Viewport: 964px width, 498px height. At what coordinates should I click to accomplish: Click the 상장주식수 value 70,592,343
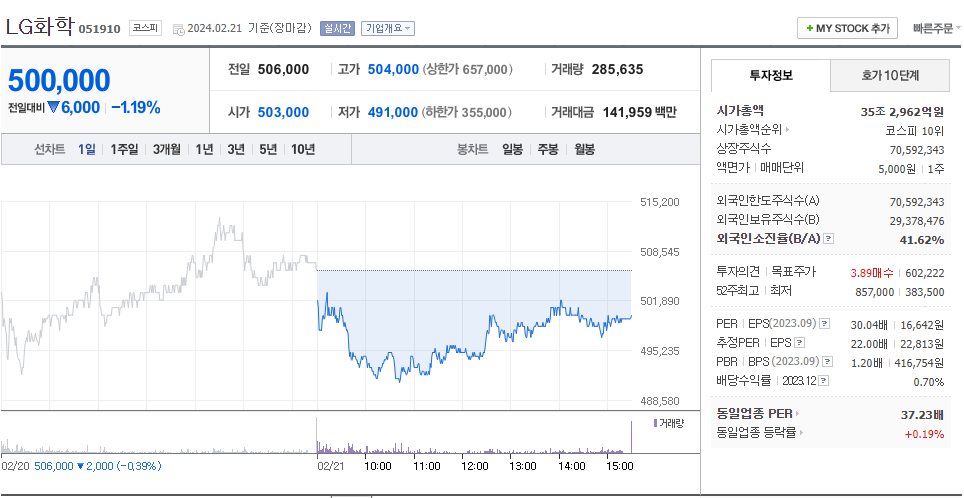pyautogui.click(x=917, y=150)
